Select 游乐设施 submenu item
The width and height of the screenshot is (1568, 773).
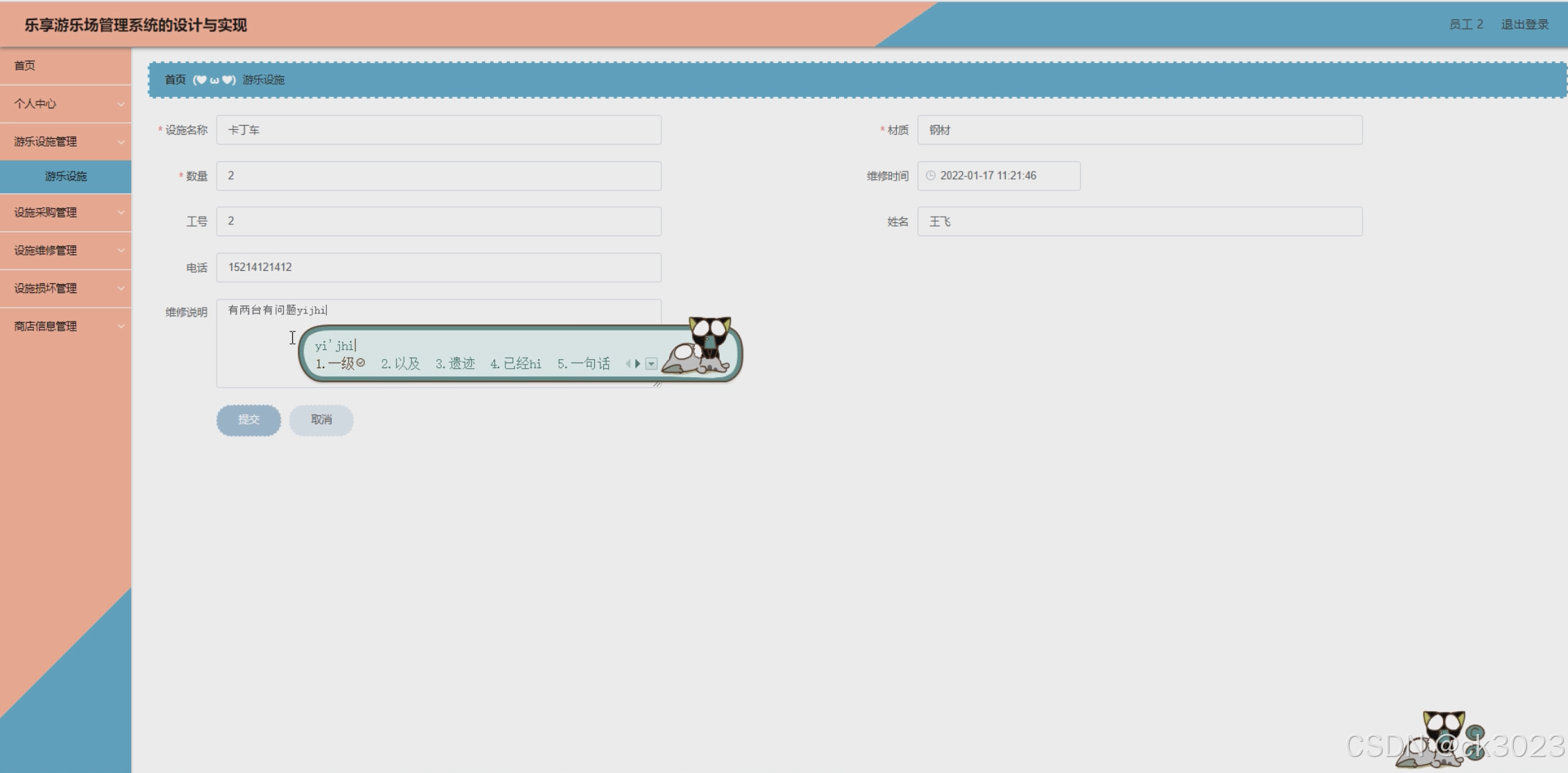click(66, 176)
